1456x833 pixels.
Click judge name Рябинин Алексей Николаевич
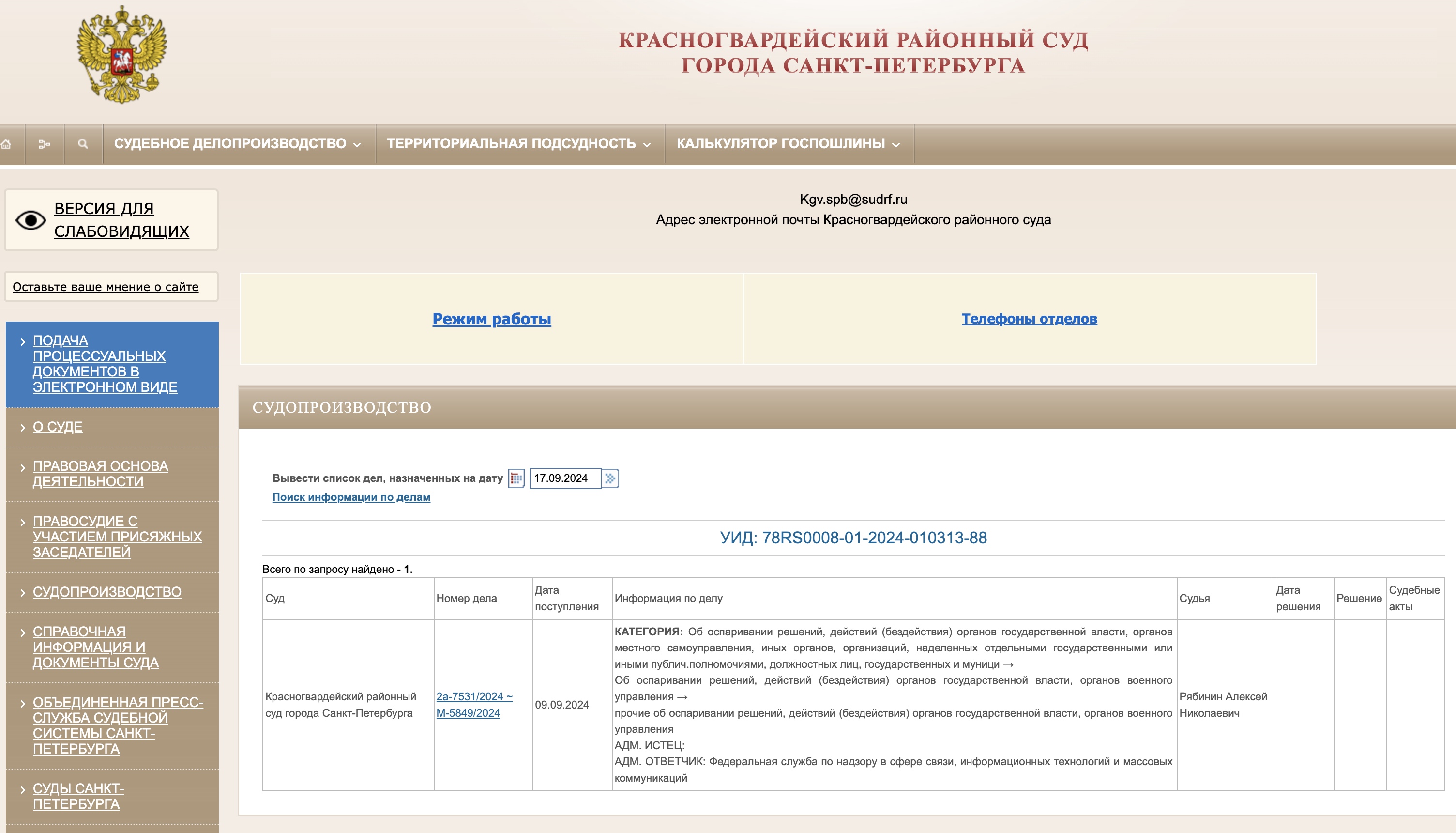tap(1223, 705)
